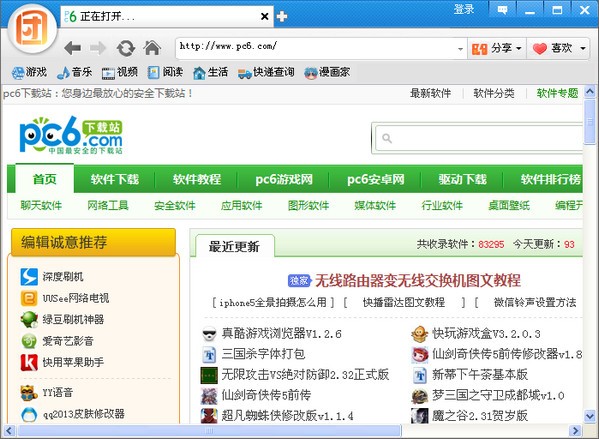Click the feedback message icon in title bar
The width and height of the screenshot is (599, 439).
tap(502, 10)
